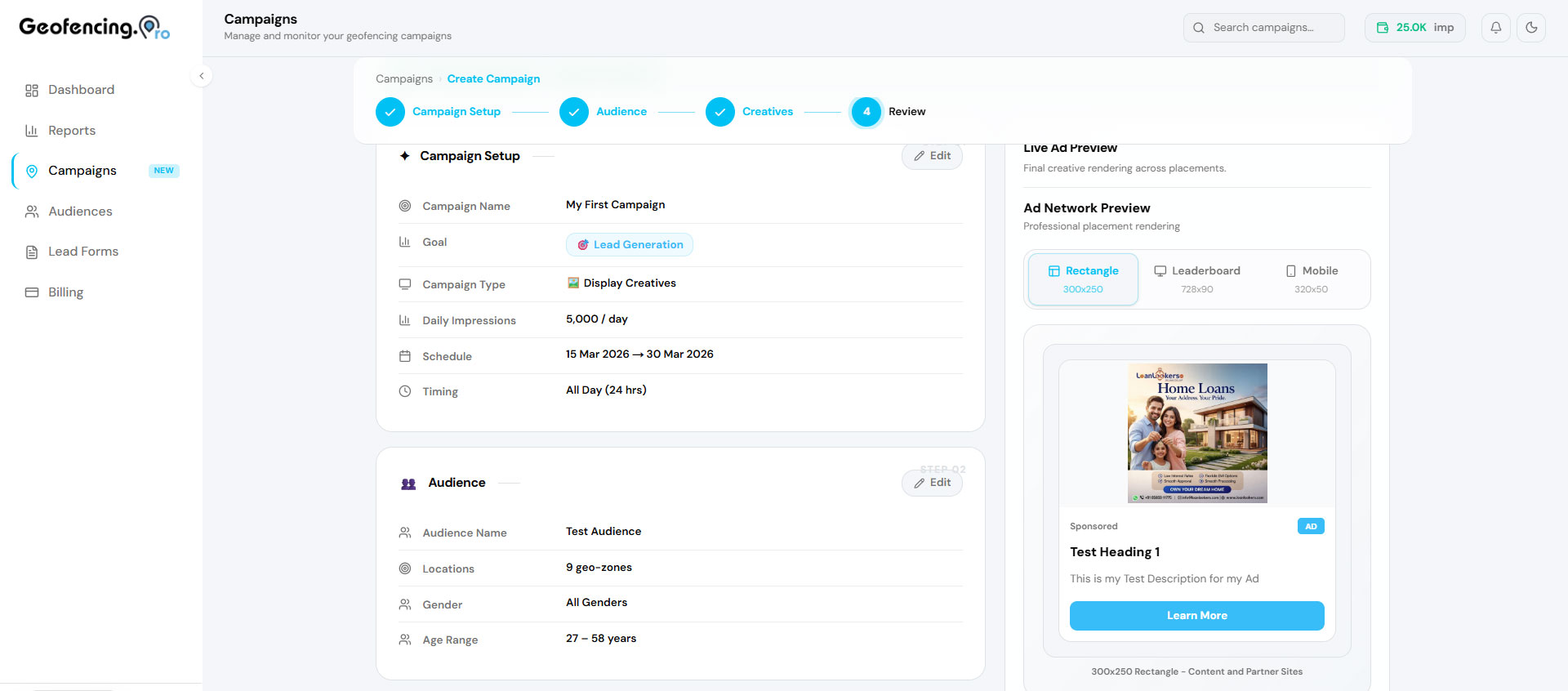This screenshot has width=1568, height=691.
Task: Return to the Audience step checkmark
Action: click(574, 112)
